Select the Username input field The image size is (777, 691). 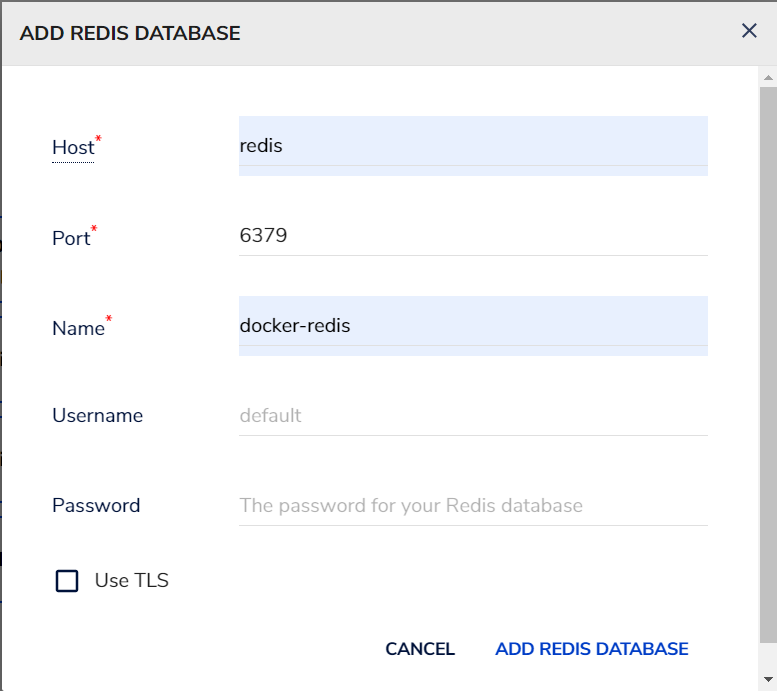click(x=473, y=415)
